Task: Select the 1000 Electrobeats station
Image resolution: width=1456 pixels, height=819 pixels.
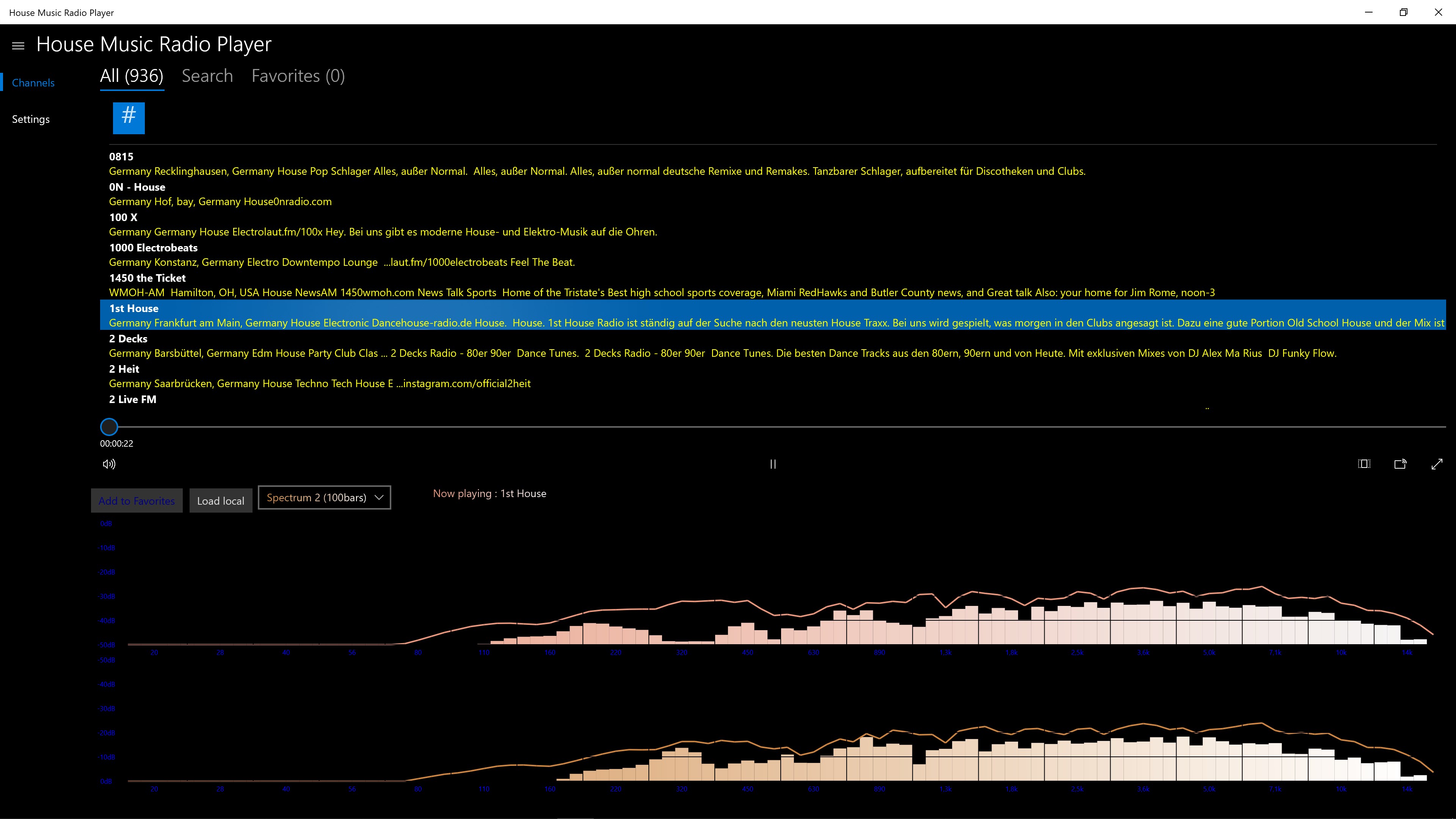Action: coord(153,248)
